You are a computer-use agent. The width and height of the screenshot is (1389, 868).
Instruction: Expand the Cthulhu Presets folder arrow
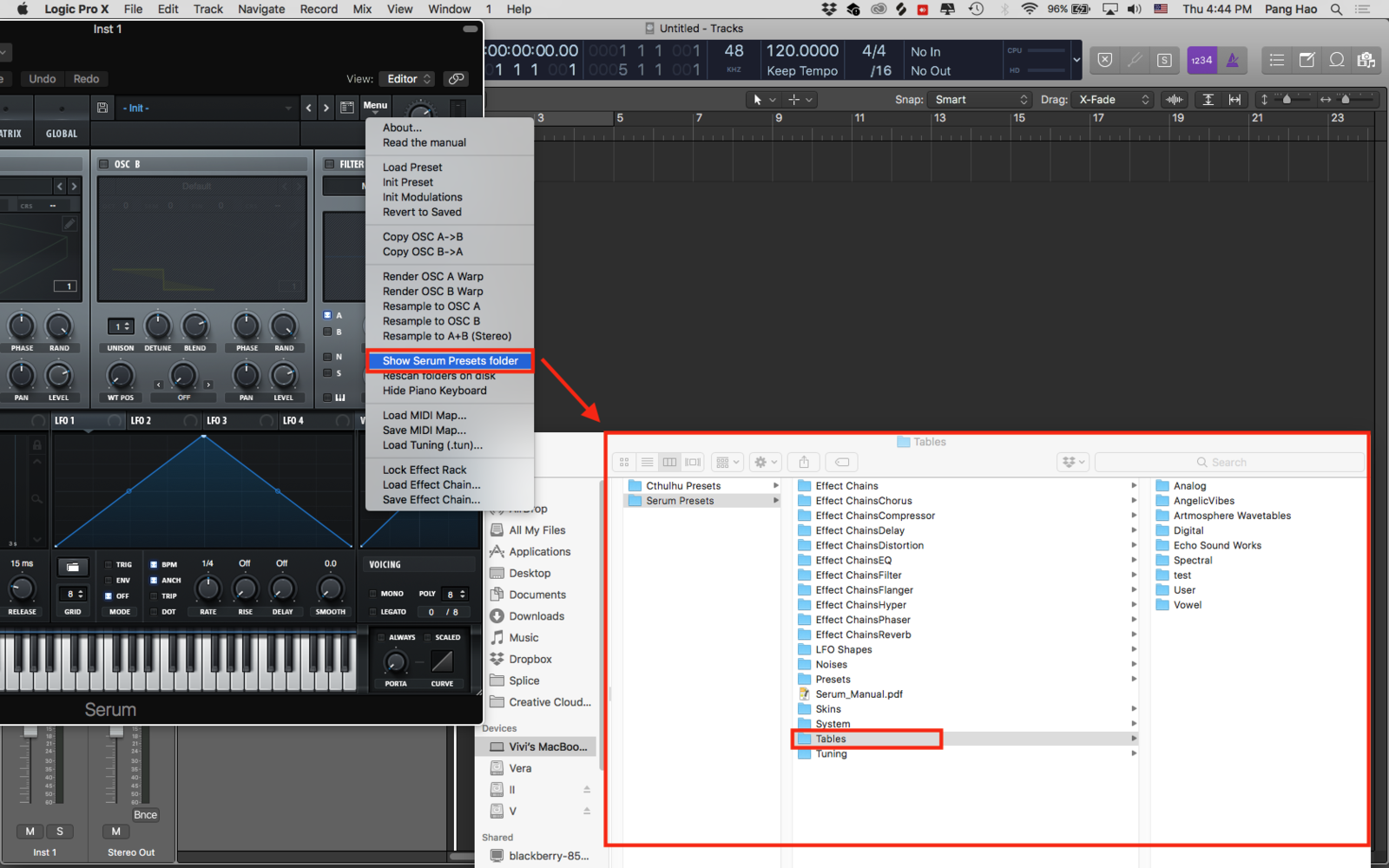[x=775, y=486]
